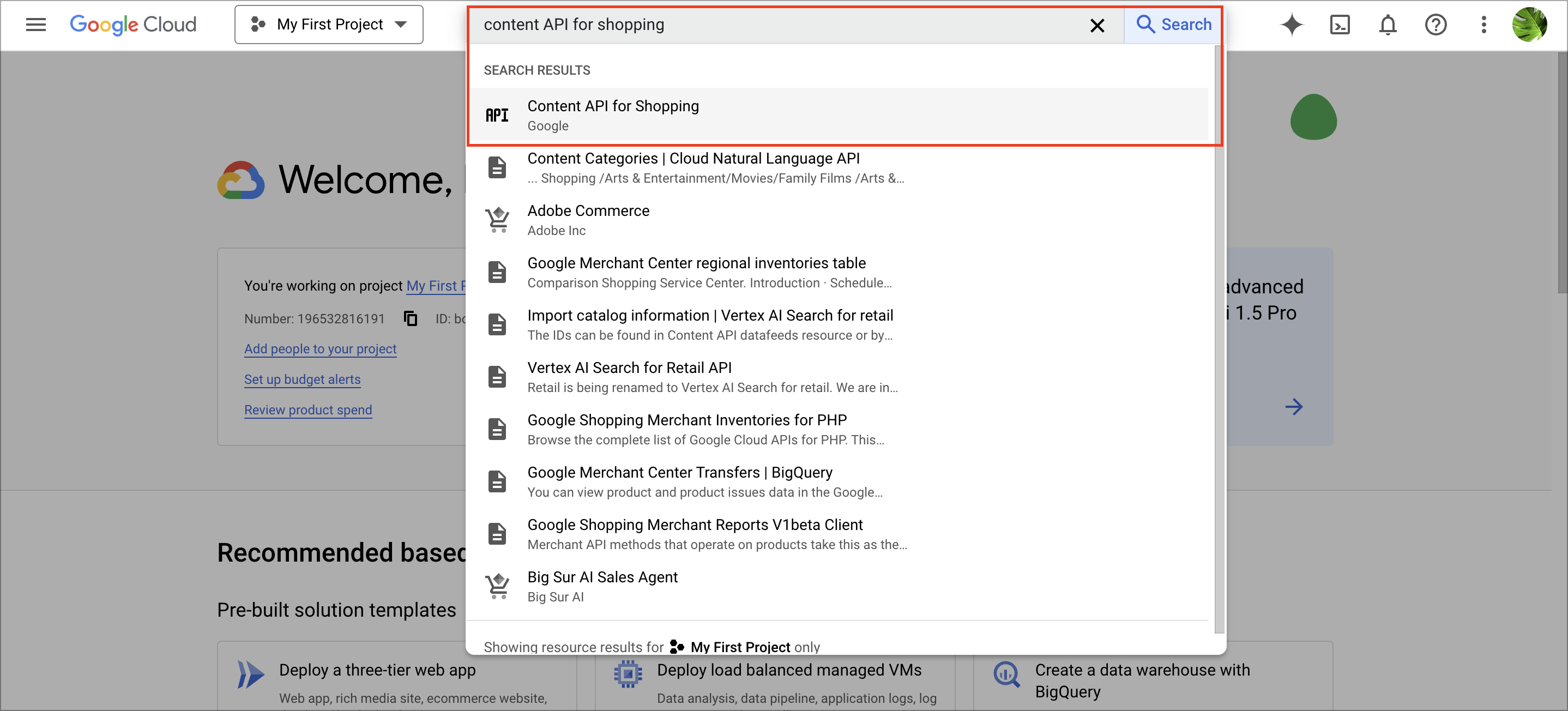Open the hamburger navigation menu

click(36, 25)
